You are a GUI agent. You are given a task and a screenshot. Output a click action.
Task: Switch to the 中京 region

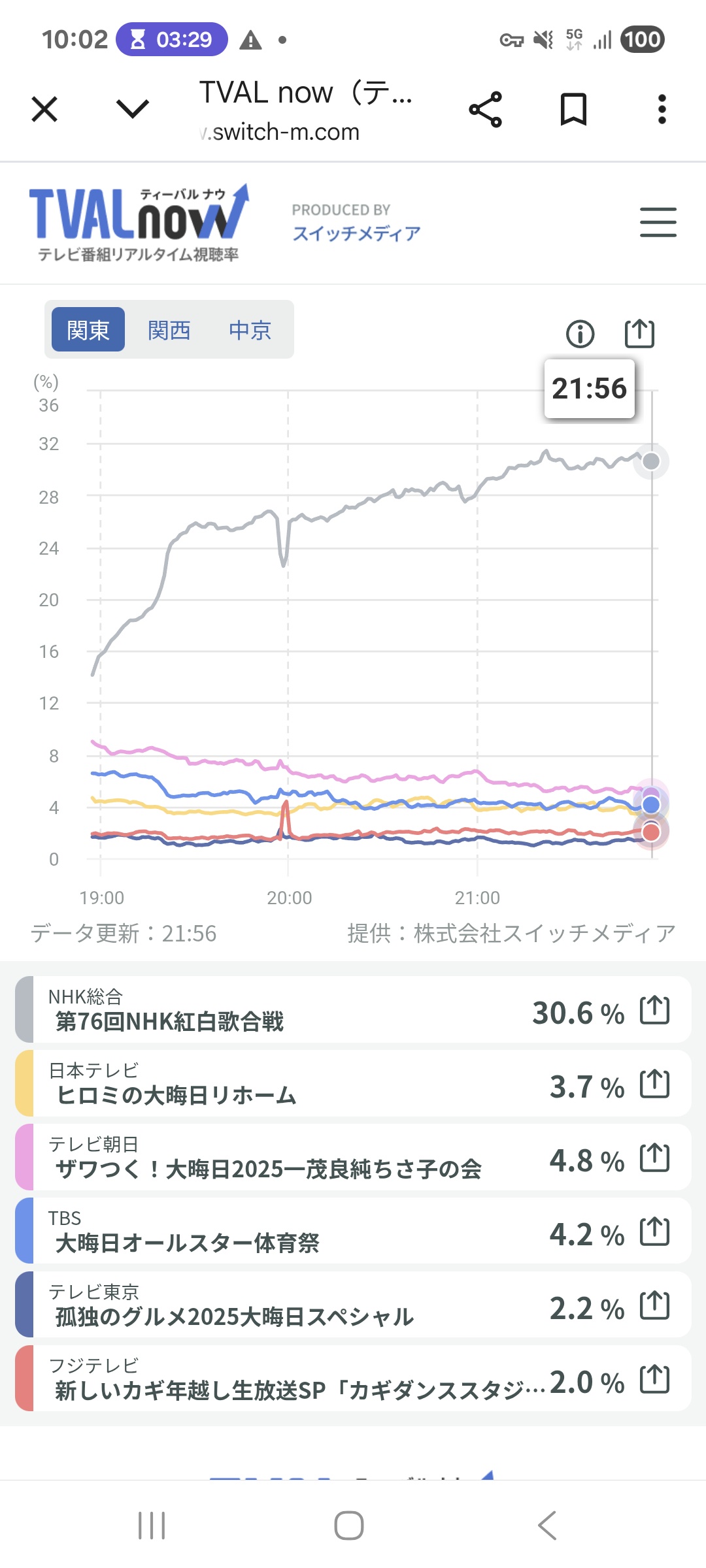[x=250, y=330]
